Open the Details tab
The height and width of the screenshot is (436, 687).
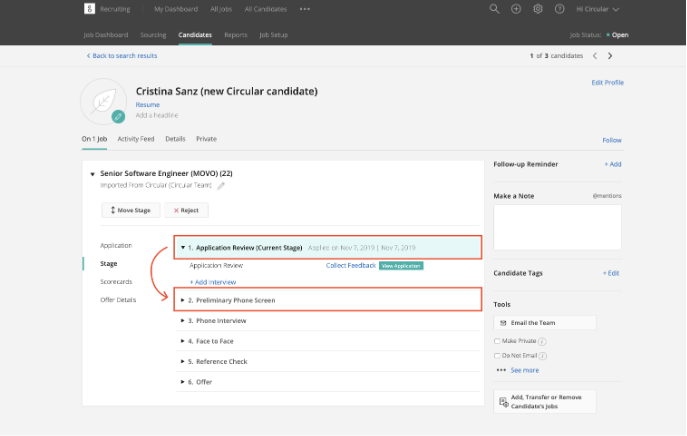point(175,139)
